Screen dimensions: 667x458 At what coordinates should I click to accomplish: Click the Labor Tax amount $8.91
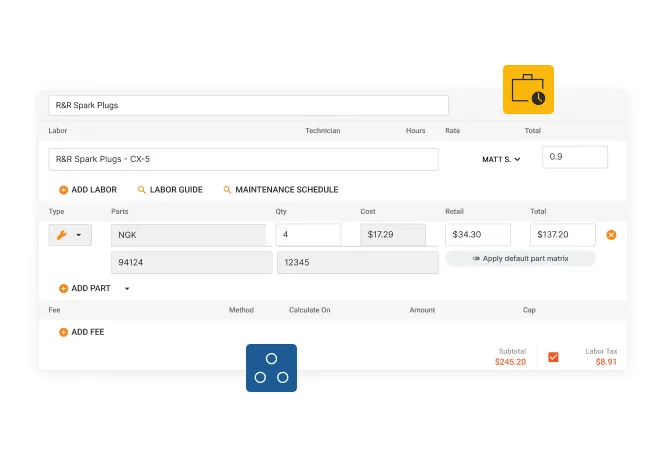point(606,362)
